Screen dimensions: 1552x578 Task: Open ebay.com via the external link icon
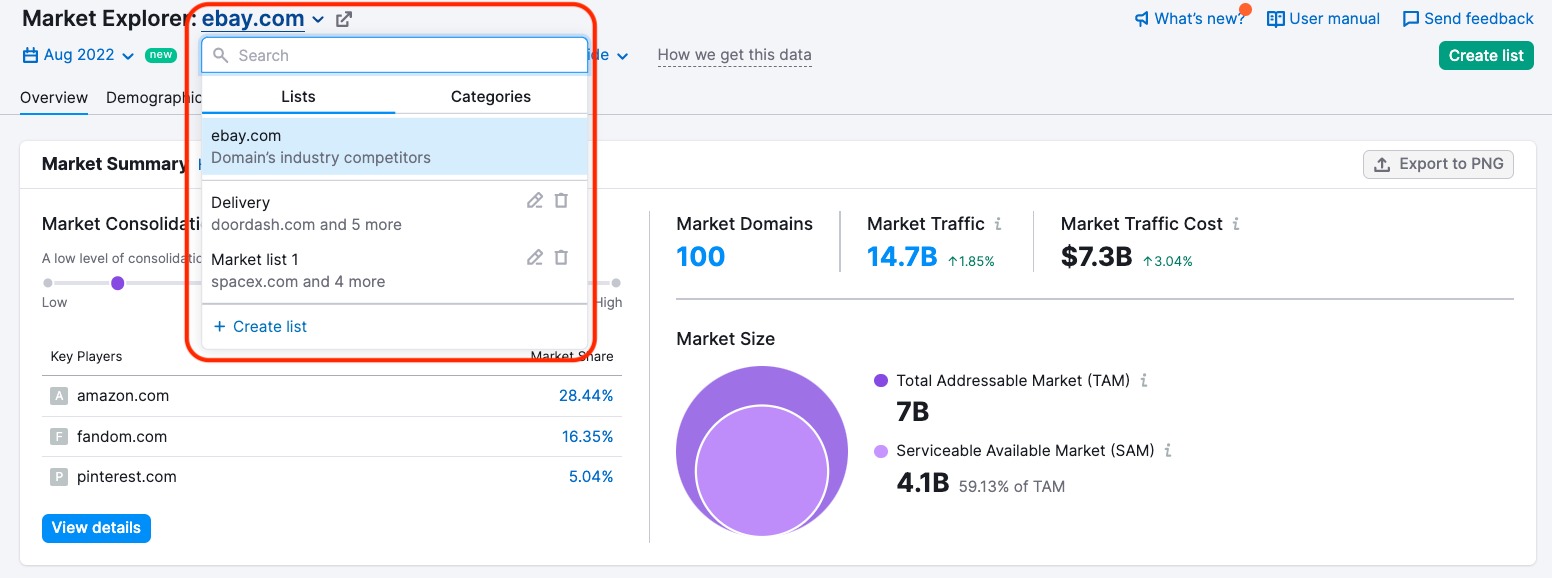pyautogui.click(x=343, y=19)
